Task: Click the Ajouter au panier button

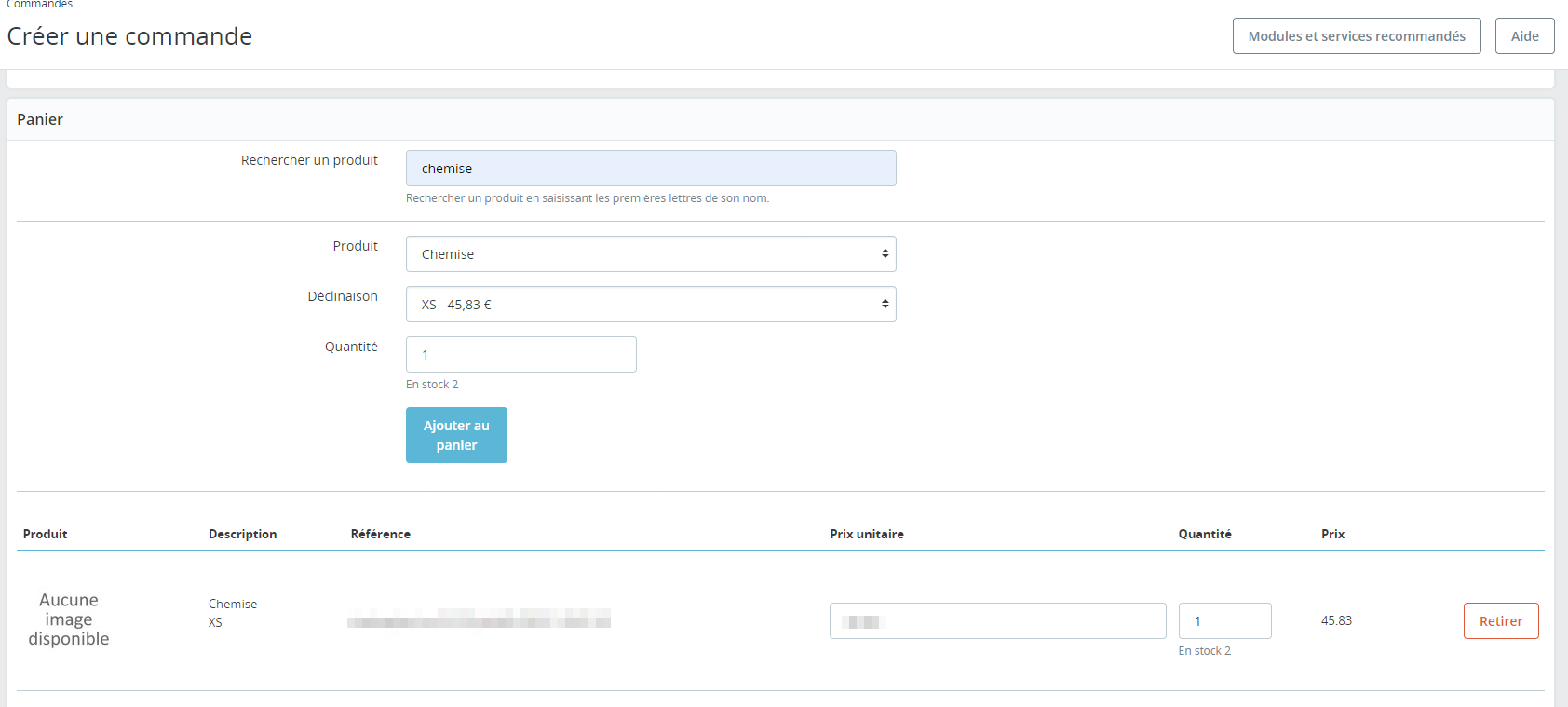Action: pos(456,435)
